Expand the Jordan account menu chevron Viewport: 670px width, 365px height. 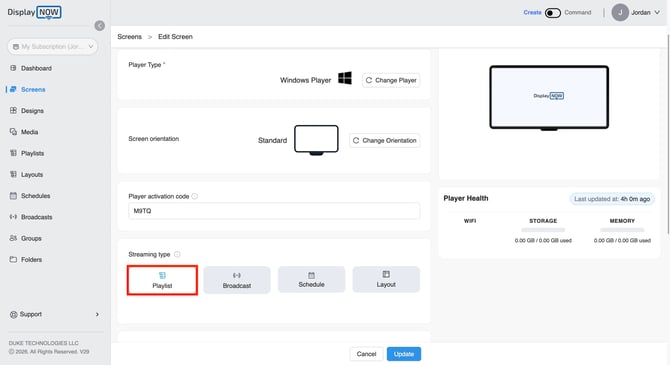pyautogui.click(x=657, y=12)
